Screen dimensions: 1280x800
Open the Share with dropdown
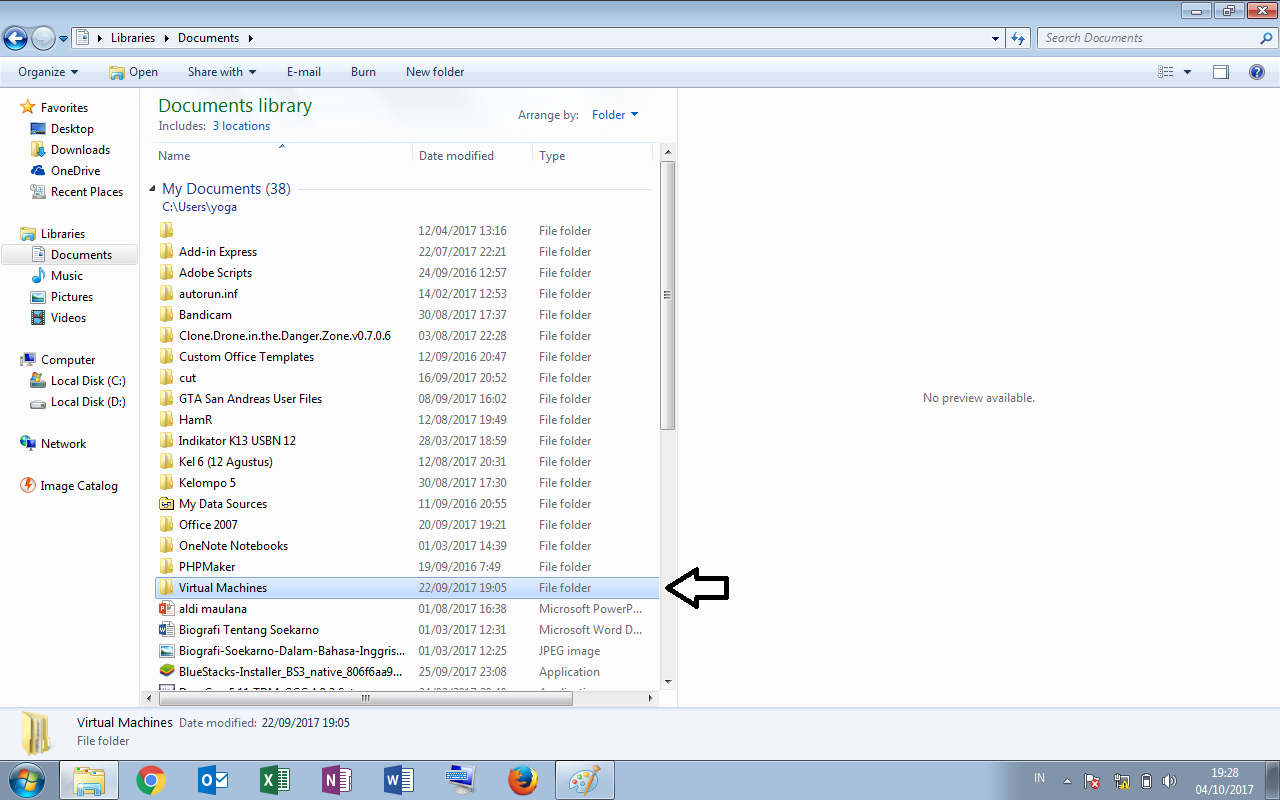tap(221, 71)
